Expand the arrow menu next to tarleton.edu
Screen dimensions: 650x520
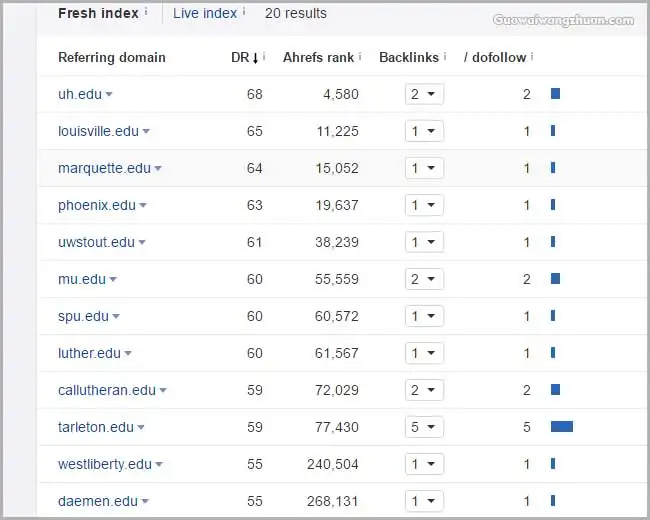click(141, 427)
